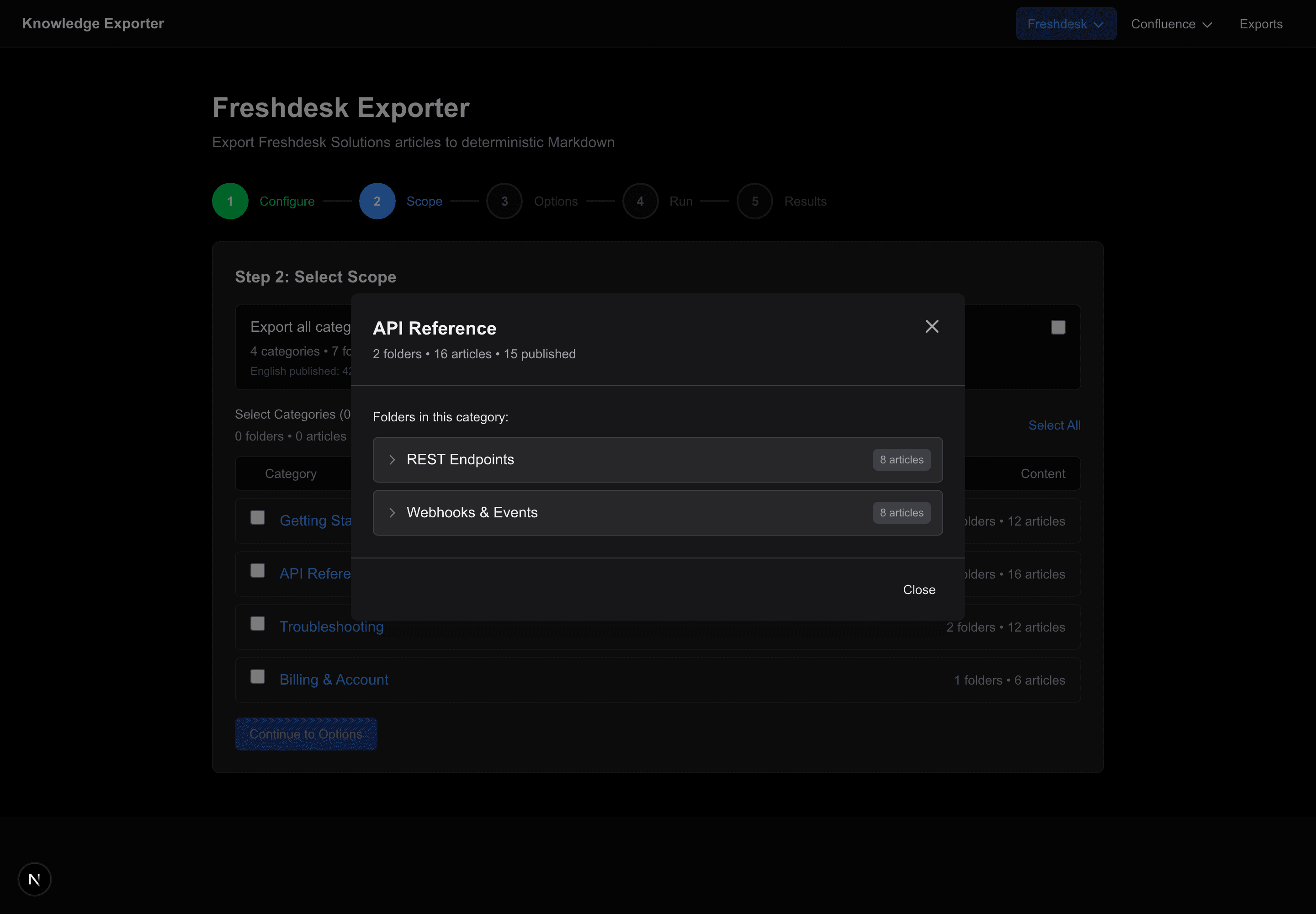The width and height of the screenshot is (1316, 914).
Task: Click the 'Folders in this category:' label
Action: (x=440, y=417)
